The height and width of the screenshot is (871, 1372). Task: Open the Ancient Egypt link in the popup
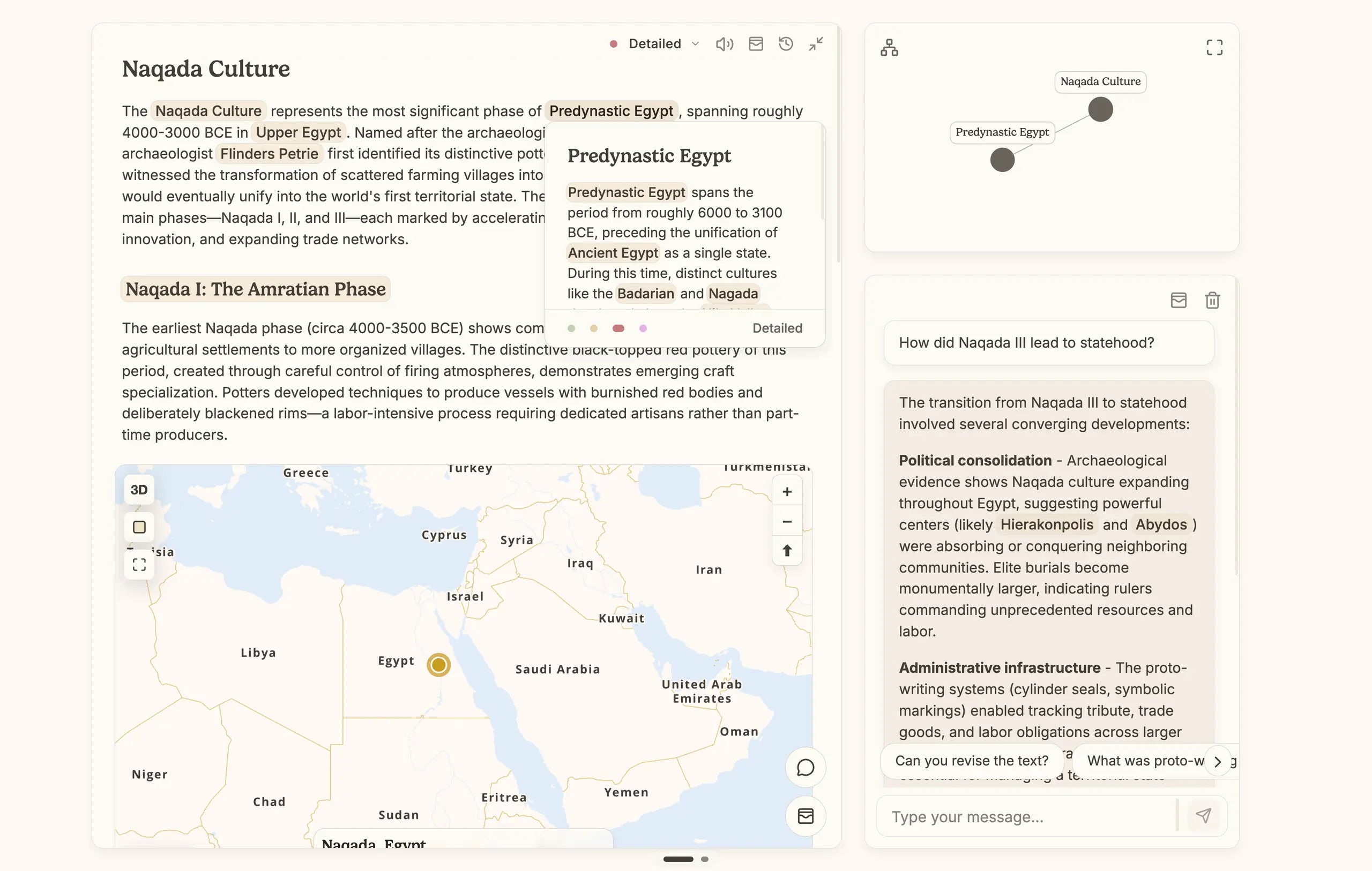[613, 253]
